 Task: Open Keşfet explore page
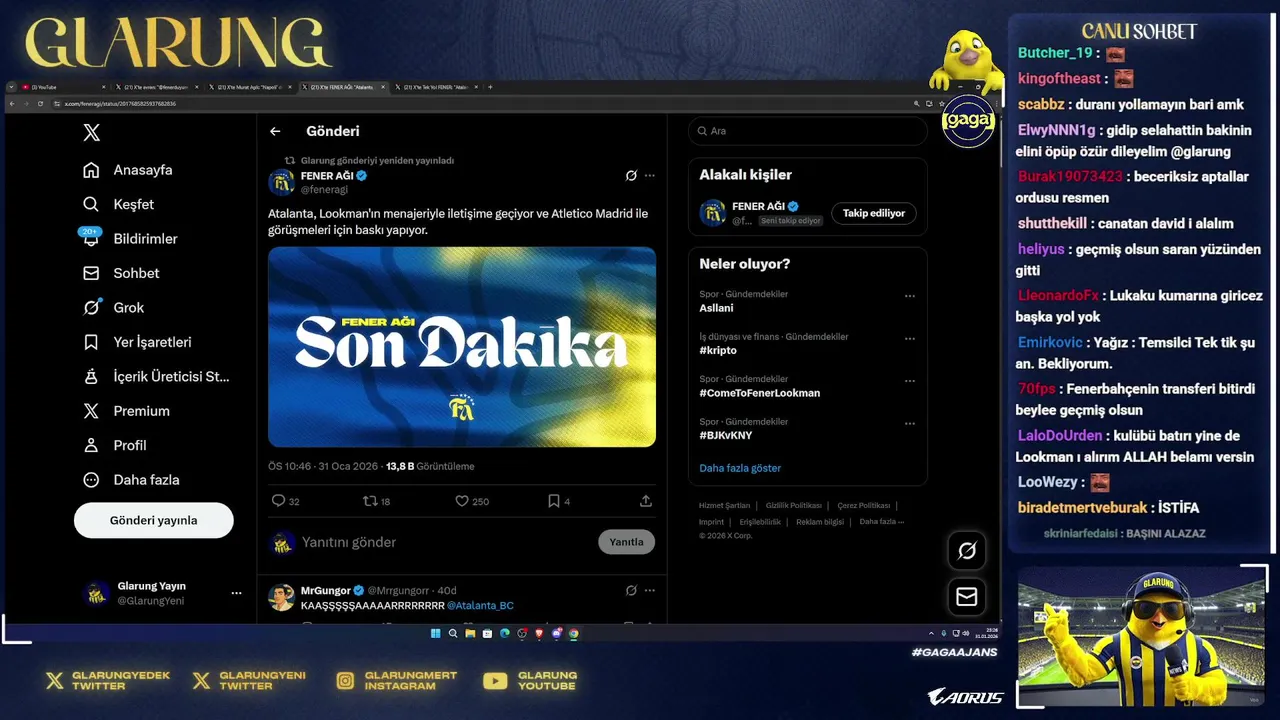coord(118,204)
